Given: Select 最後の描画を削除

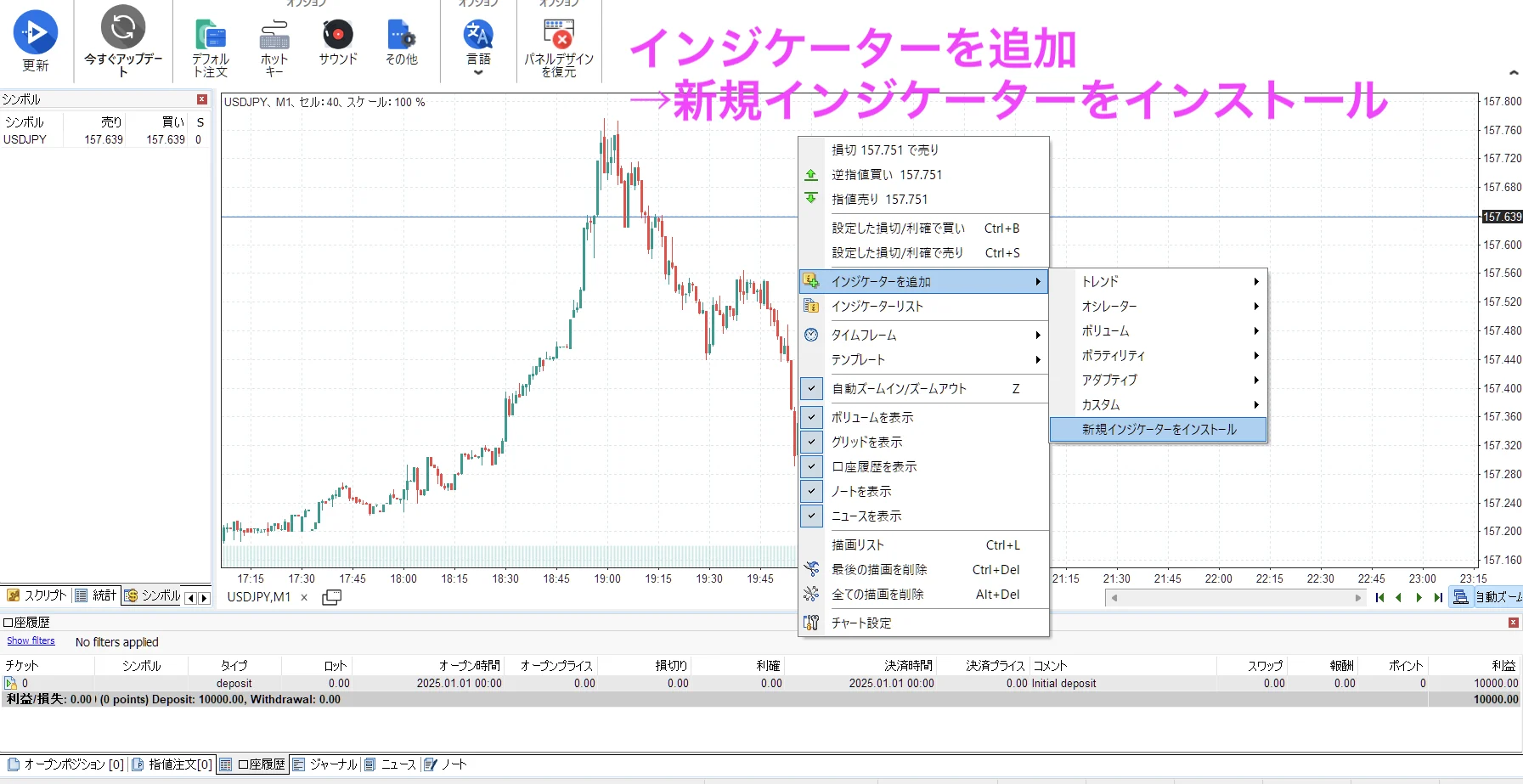Looking at the screenshot, I should pos(924,569).
